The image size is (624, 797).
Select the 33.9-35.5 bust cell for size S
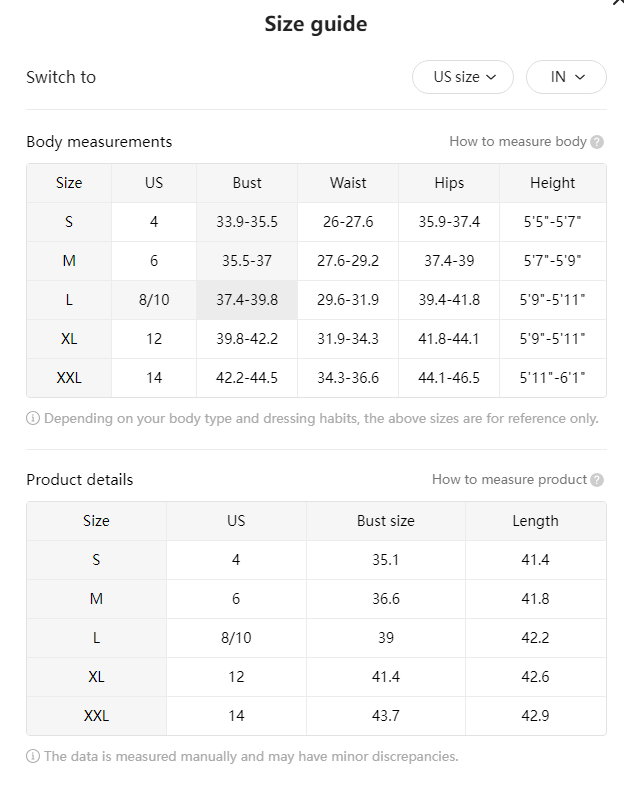(247, 222)
